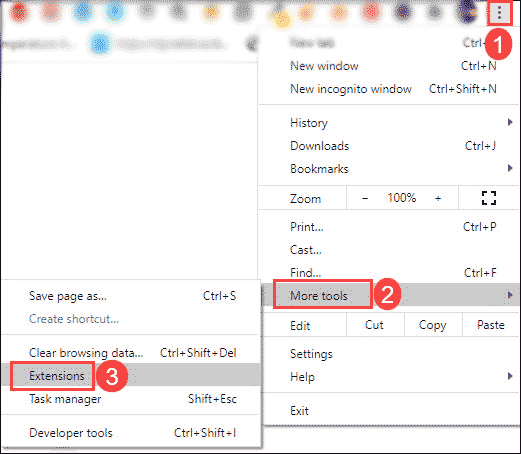Click the Cut button in Edit row
521x454 pixels.
(x=374, y=325)
